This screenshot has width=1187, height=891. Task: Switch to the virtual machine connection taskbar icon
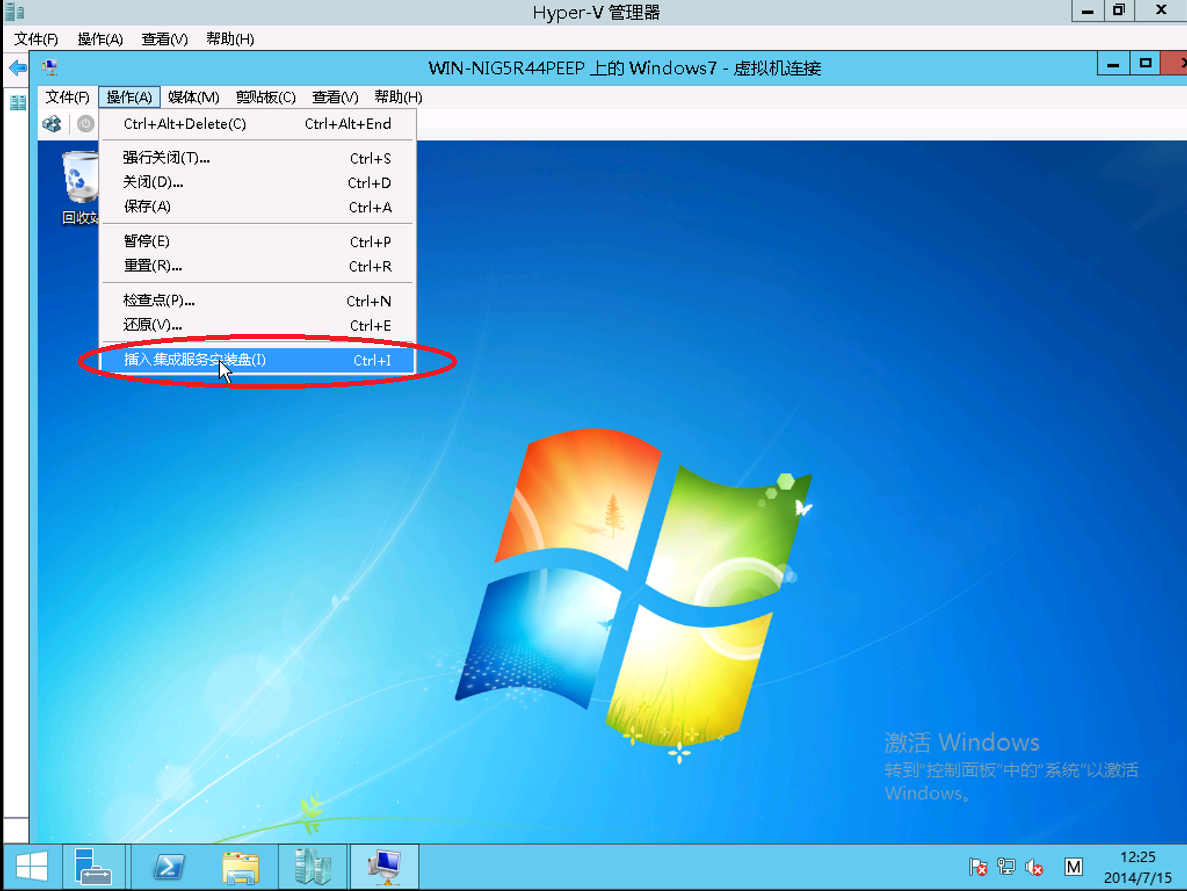point(385,867)
